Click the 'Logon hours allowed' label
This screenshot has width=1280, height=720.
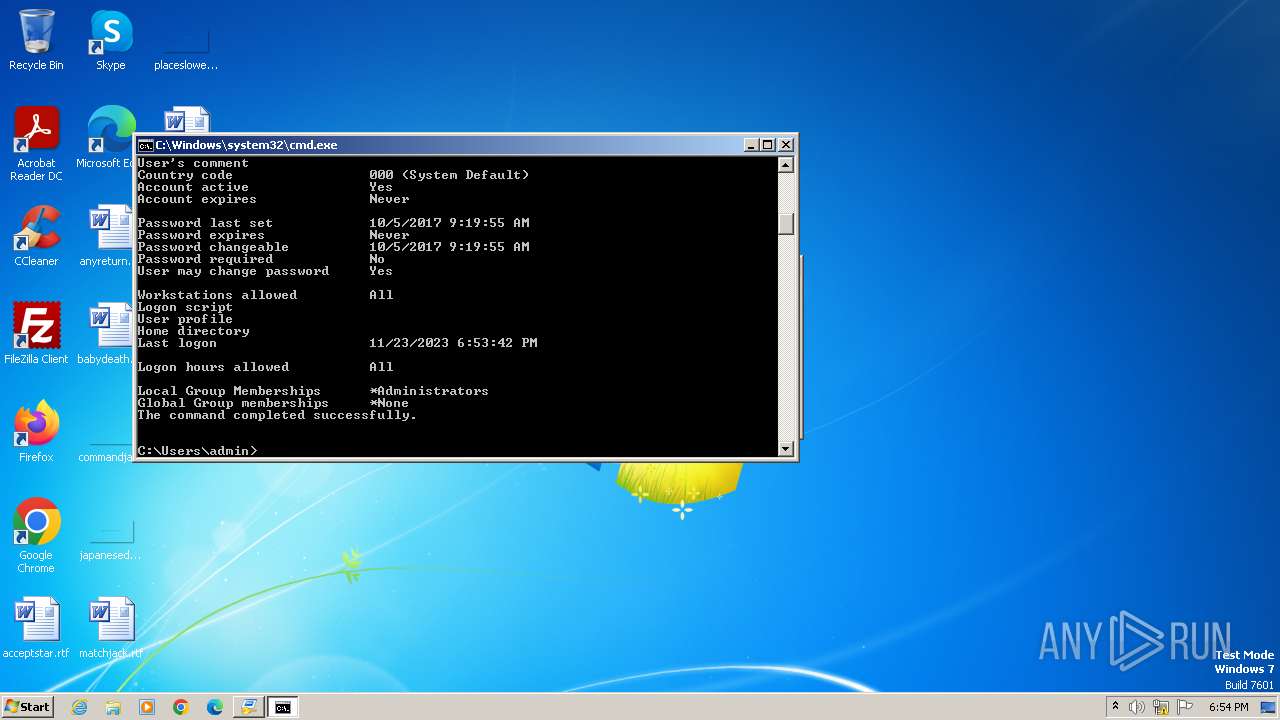(213, 367)
